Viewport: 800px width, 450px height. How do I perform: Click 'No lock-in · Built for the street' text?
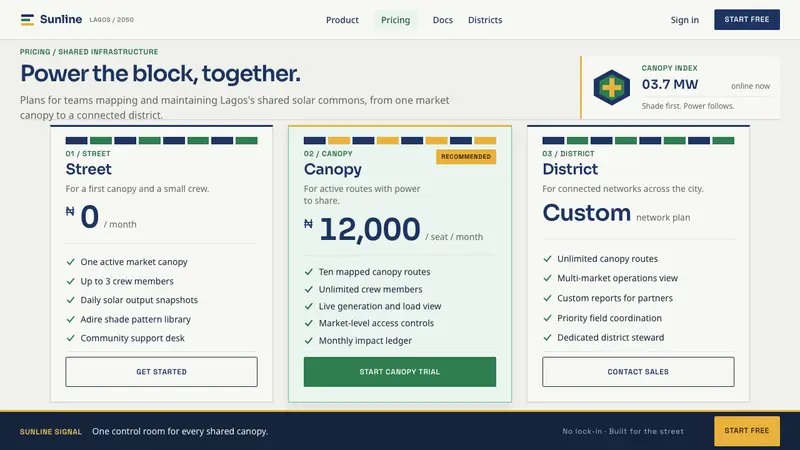pyautogui.click(x=623, y=431)
